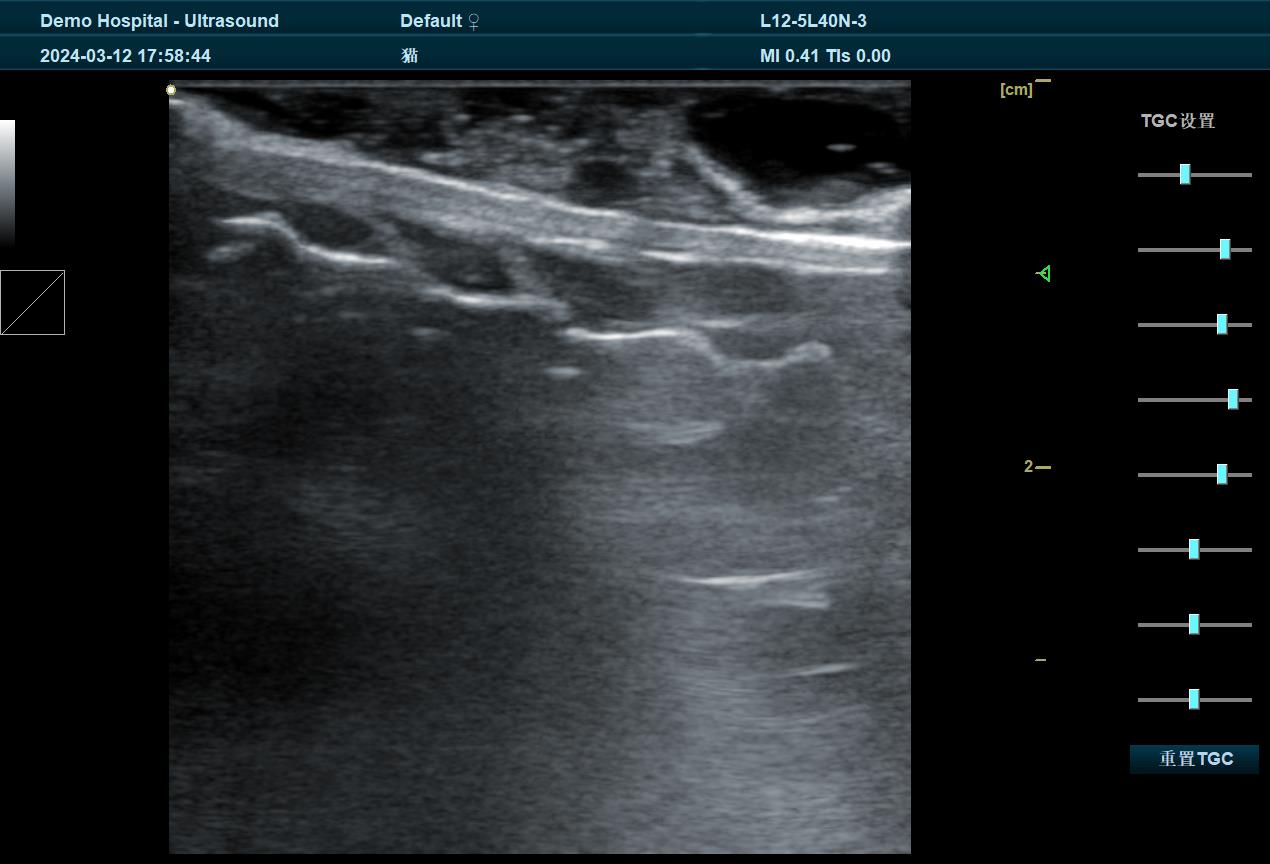This screenshot has height=864, width=1270.
Task: Click the MI 0.41 TIs 0.00 readout
Action: pyautogui.click(x=825, y=56)
